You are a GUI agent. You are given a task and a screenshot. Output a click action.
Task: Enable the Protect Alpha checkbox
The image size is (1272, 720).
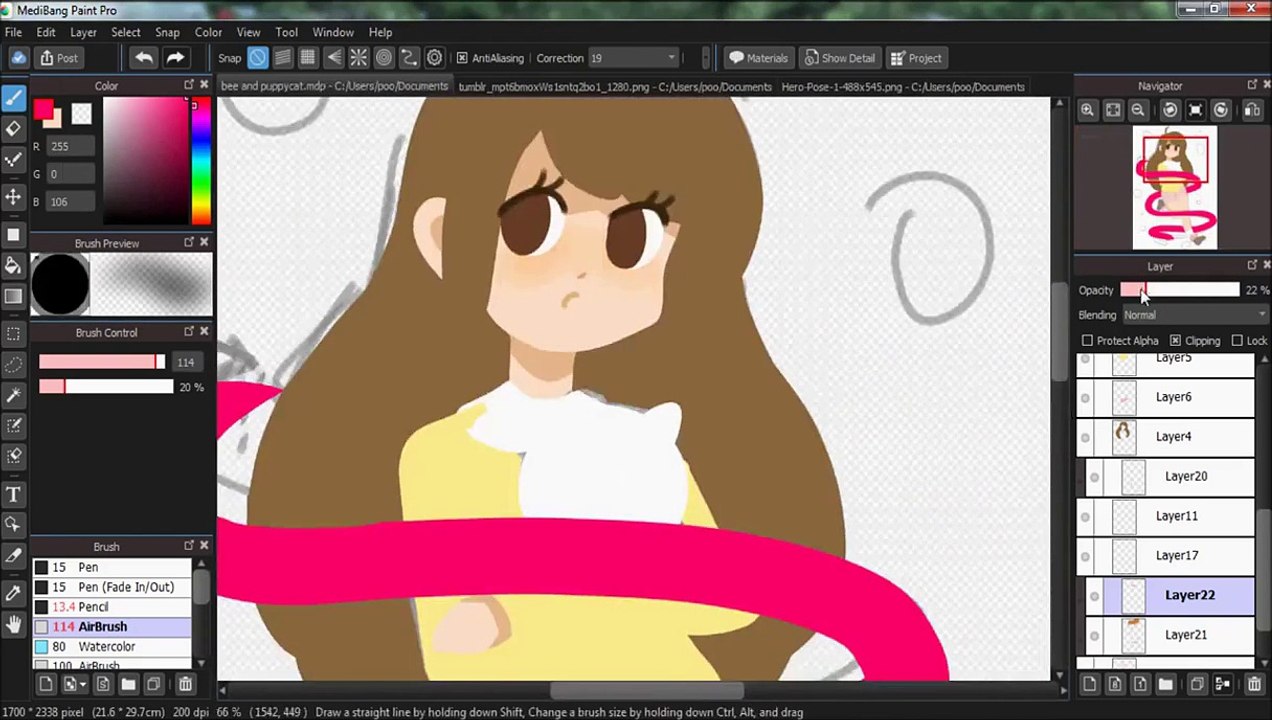pyautogui.click(x=1087, y=341)
